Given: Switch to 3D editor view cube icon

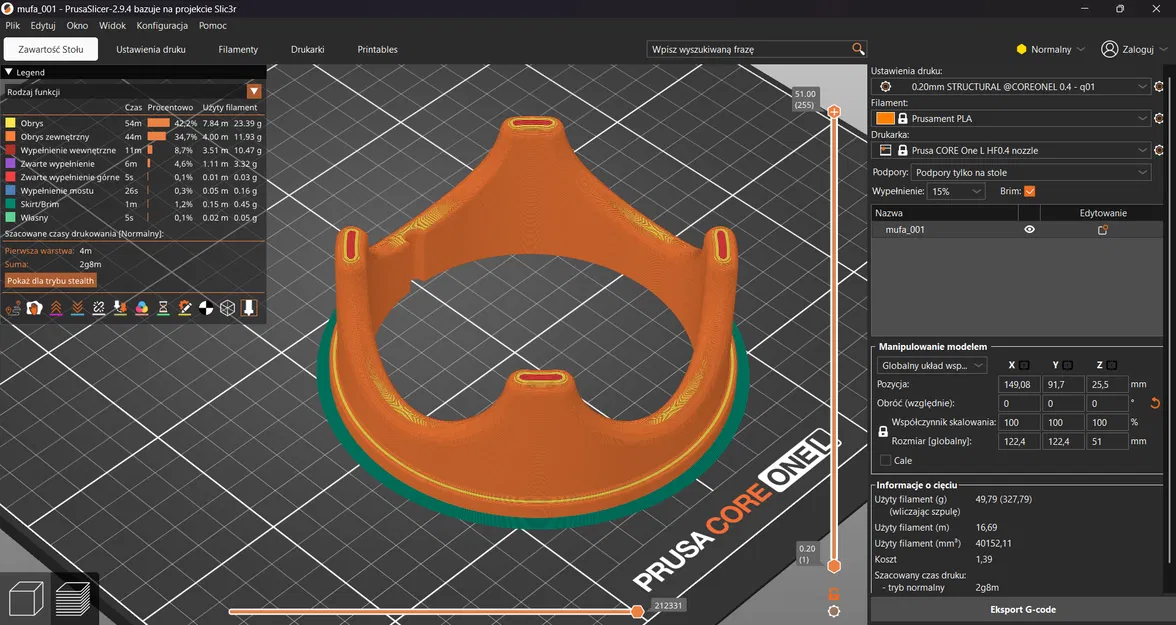Looking at the screenshot, I should (x=25, y=599).
